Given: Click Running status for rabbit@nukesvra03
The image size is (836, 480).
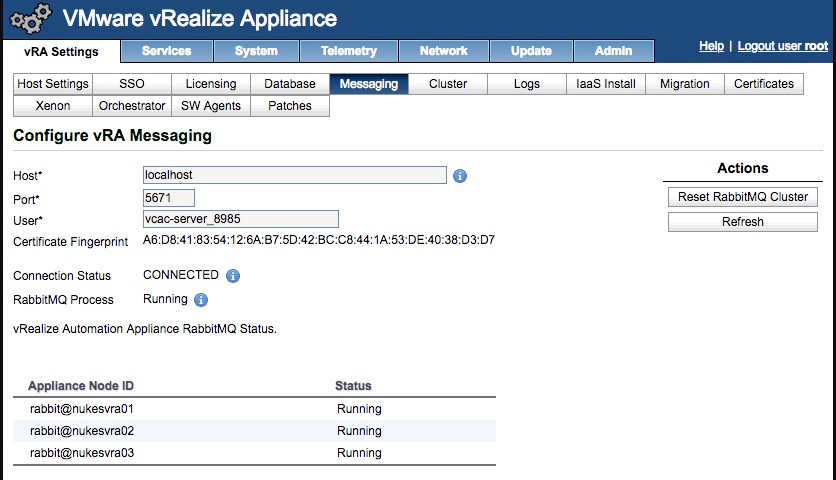Looking at the screenshot, I should tap(359, 453).
